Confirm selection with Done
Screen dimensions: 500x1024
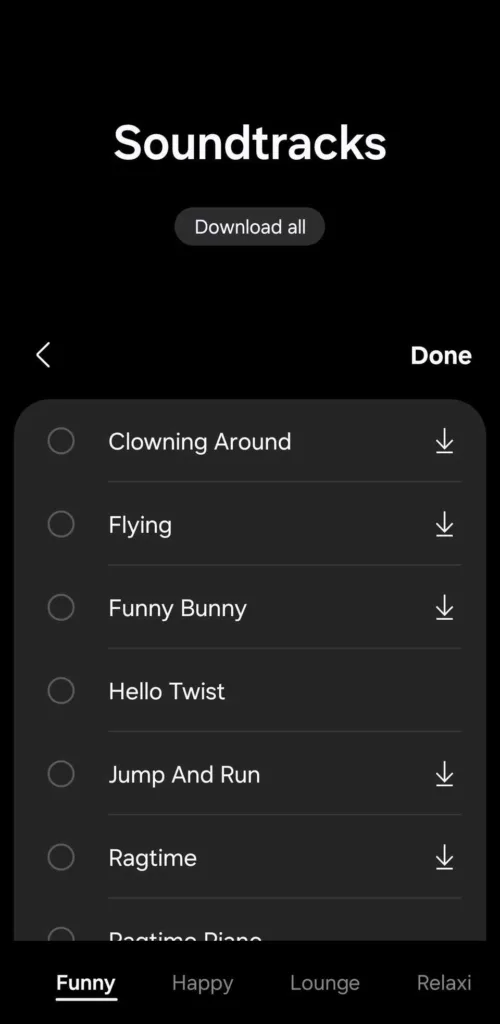[441, 355]
